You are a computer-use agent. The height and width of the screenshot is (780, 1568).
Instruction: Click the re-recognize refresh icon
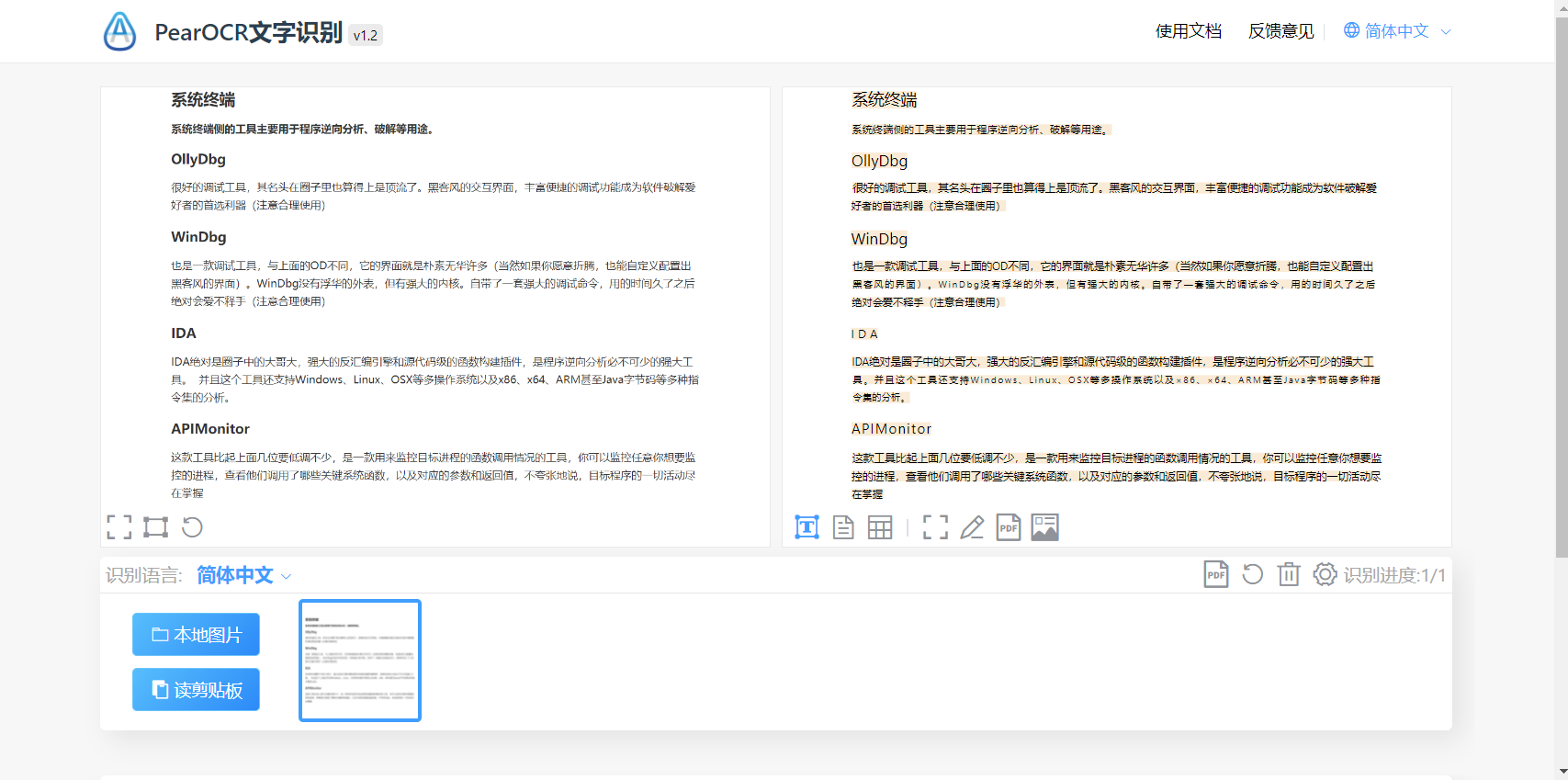[1253, 574]
